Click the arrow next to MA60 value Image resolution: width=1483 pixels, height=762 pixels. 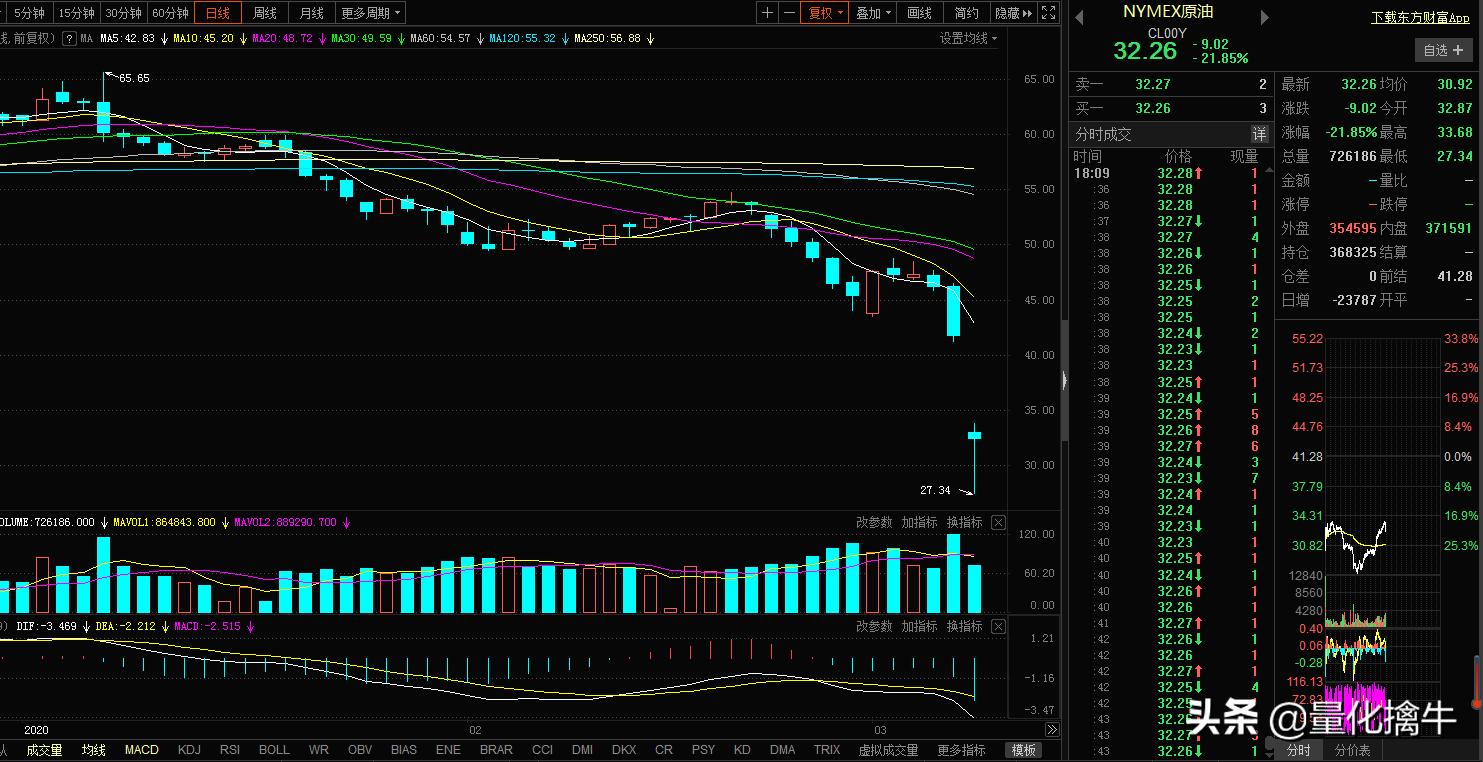click(x=479, y=39)
